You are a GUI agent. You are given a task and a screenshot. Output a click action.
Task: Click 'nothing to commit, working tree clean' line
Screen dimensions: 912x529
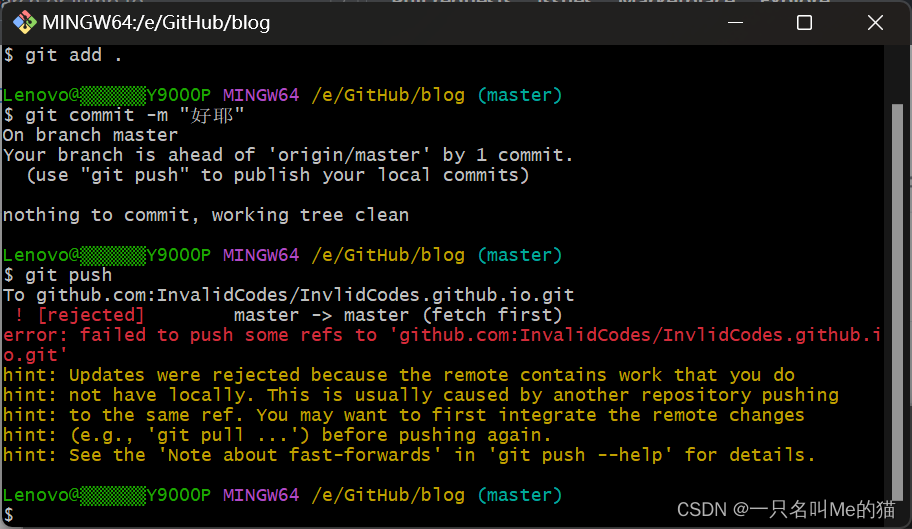[206, 215]
